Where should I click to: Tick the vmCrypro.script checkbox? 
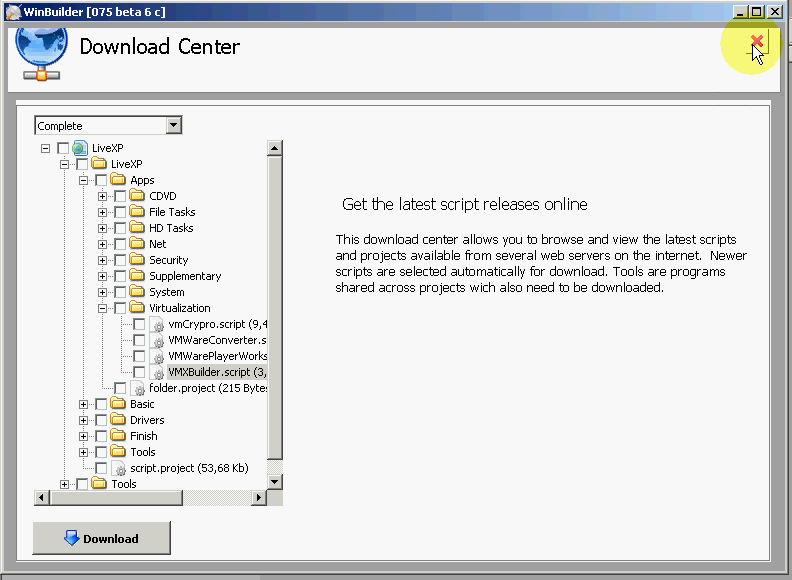[x=139, y=324]
